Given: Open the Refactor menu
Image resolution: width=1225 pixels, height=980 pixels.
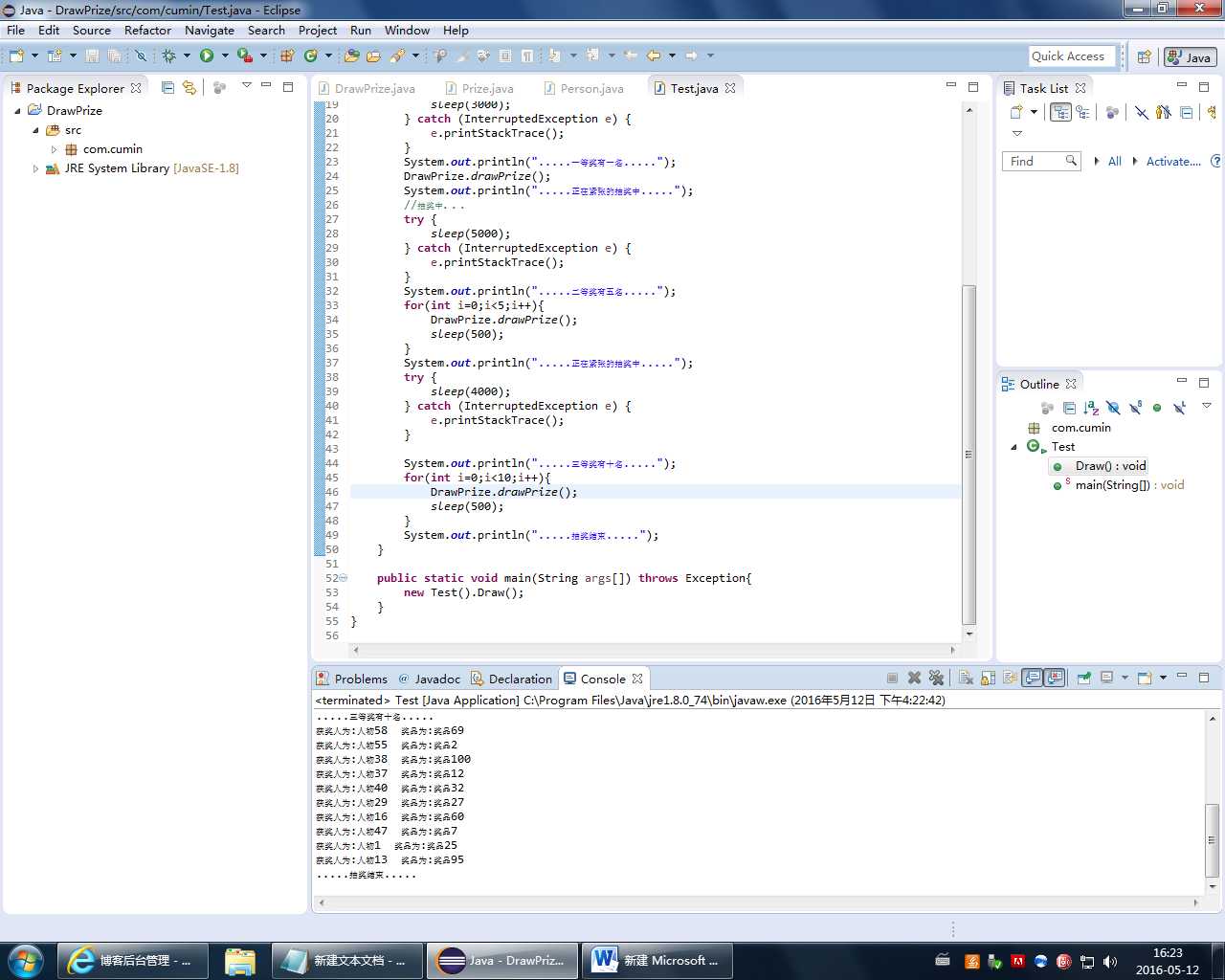Looking at the screenshot, I should (x=147, y=31).
